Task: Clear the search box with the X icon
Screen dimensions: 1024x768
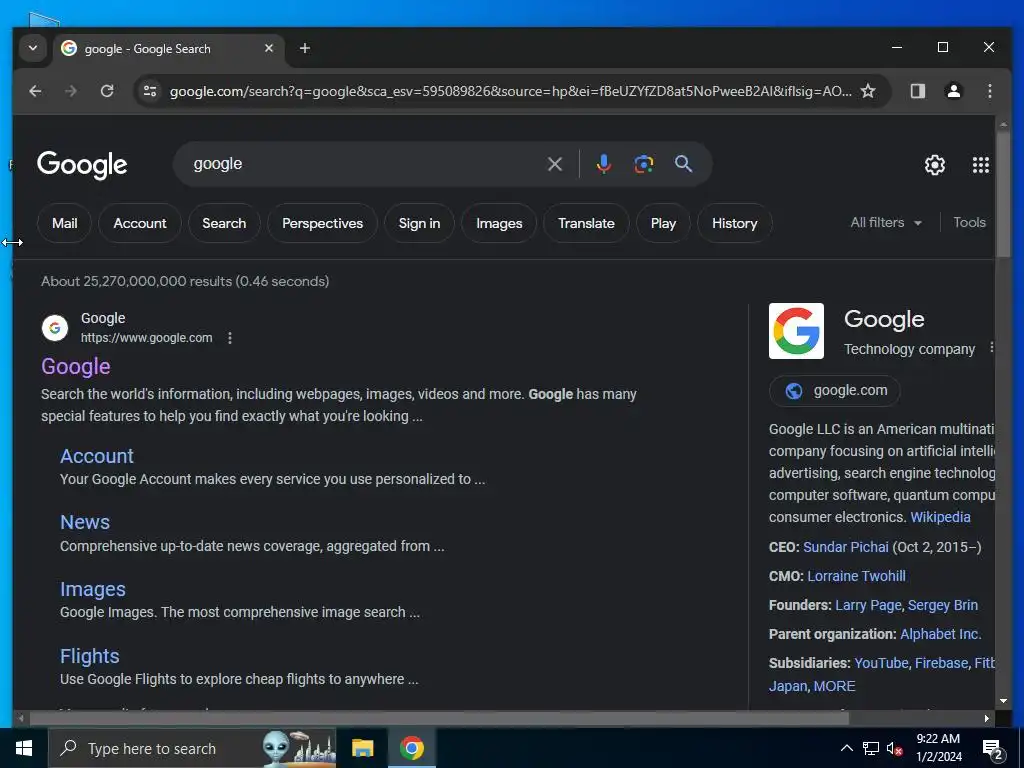Action: (x=554, y=164)
